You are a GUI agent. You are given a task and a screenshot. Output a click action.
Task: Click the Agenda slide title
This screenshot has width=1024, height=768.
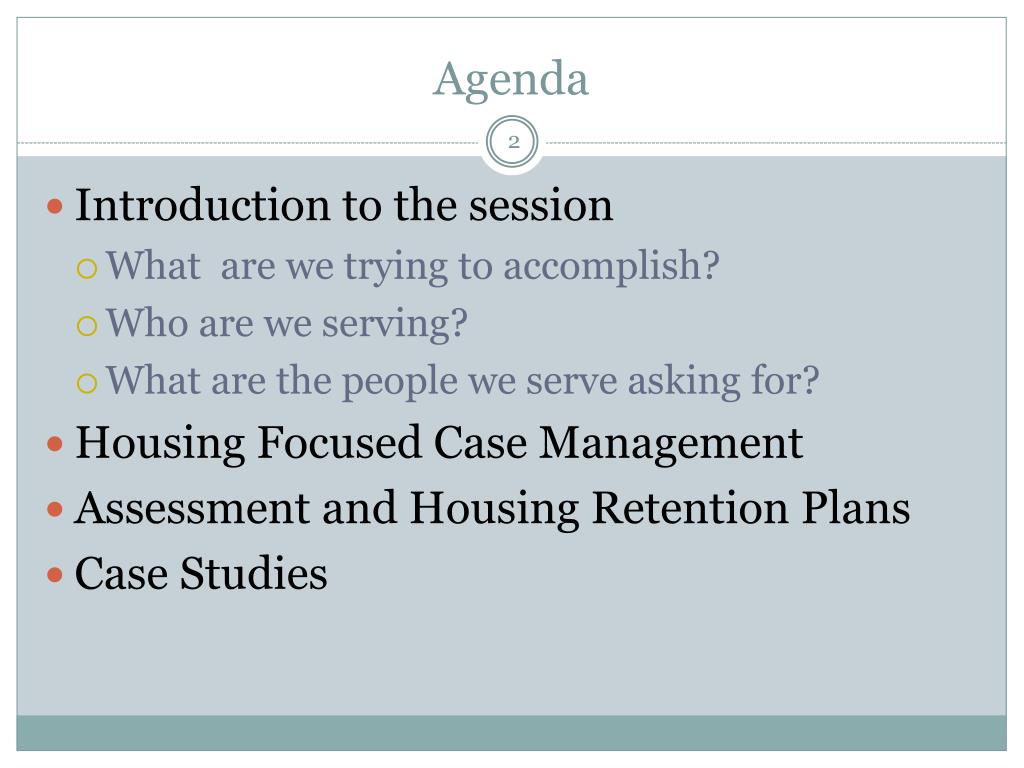[x=511, y=81]
